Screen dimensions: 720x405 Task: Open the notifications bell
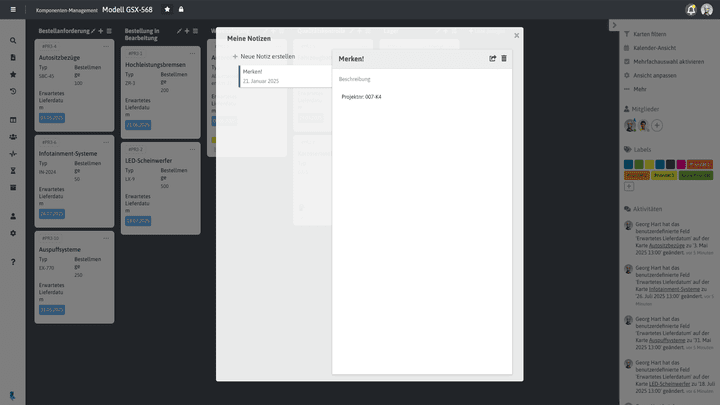(691, 9)
